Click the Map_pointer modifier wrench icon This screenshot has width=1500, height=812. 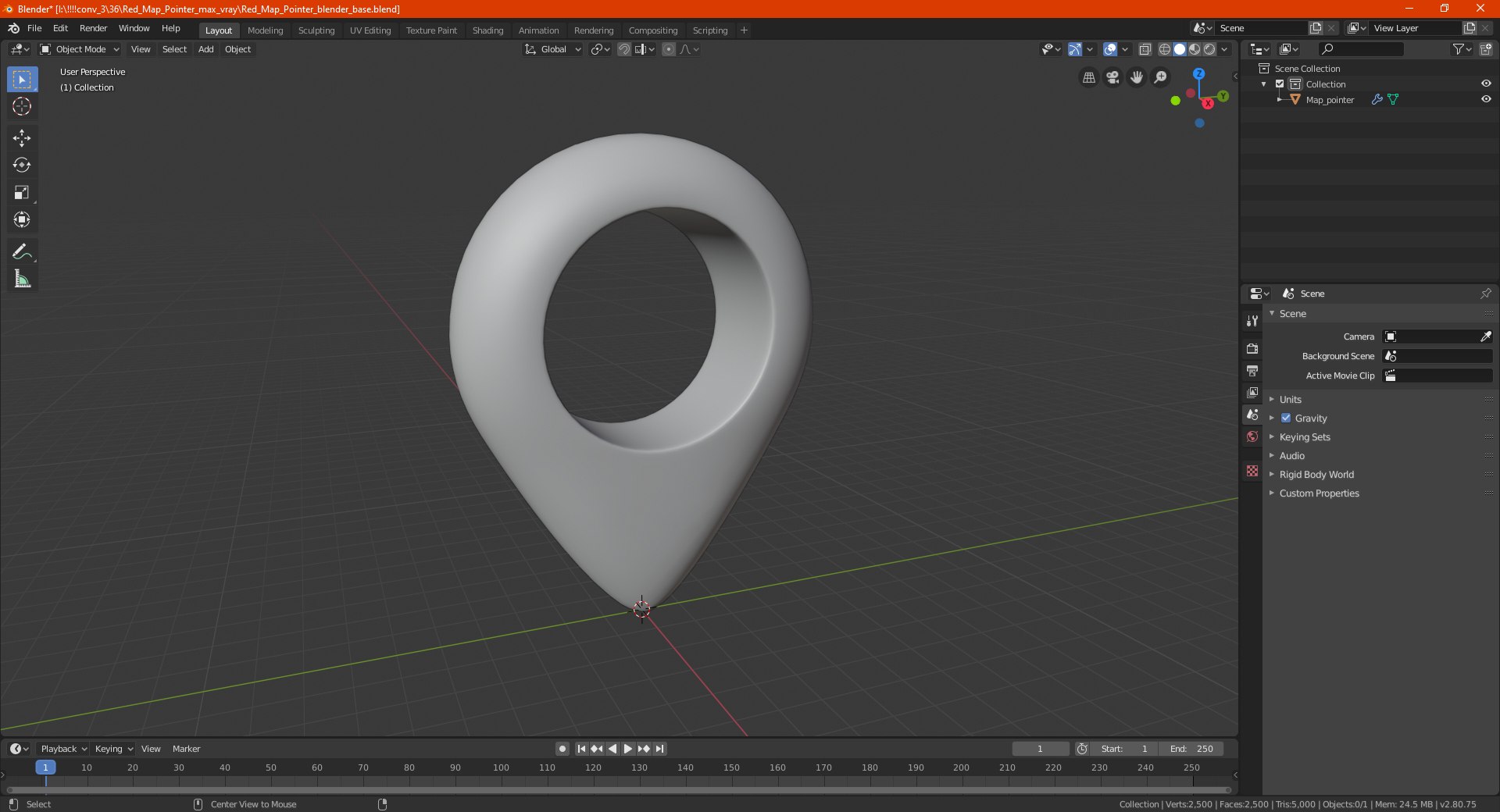point(1377,100)
